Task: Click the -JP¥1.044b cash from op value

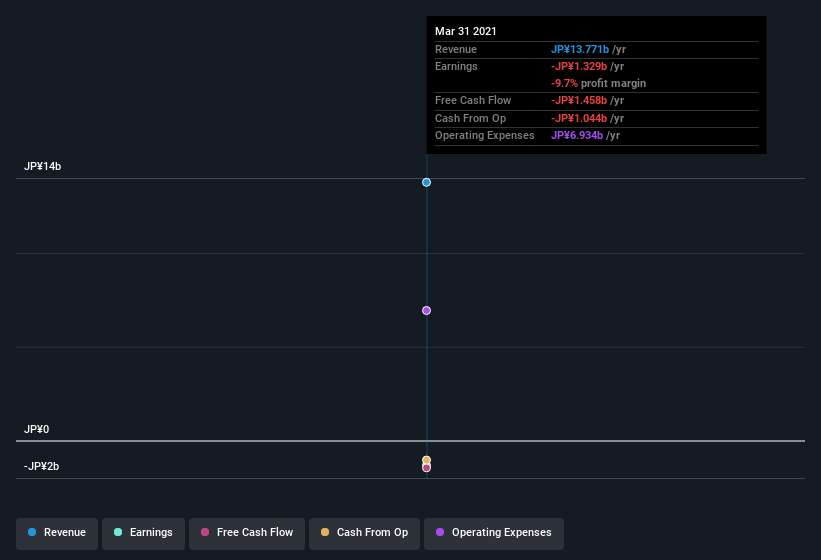Action: 579,118
